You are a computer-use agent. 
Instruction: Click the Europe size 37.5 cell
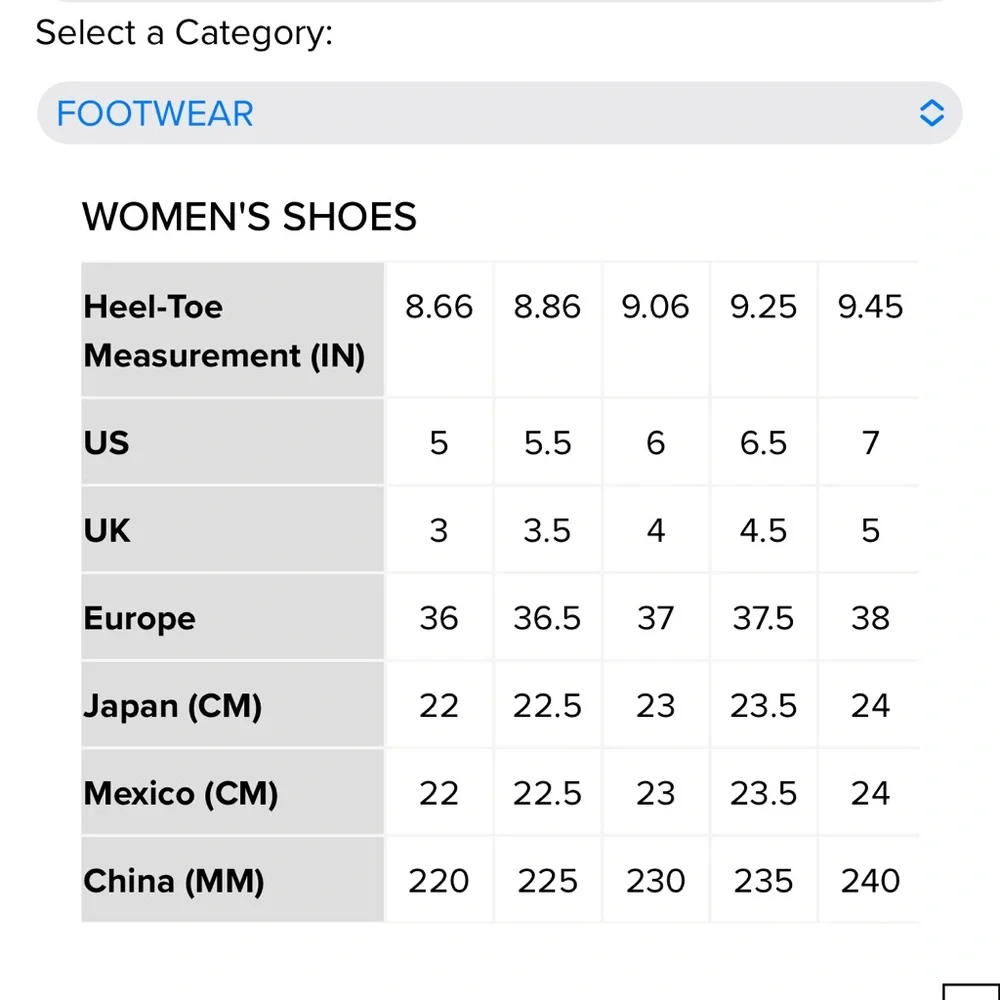tap(763, 617)
